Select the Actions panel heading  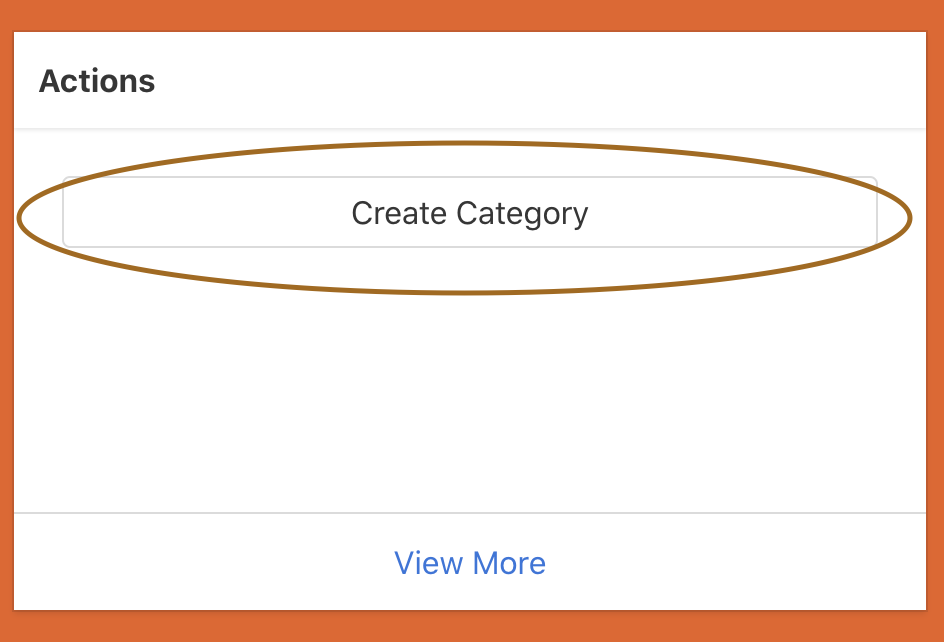[x=97, y=81]
